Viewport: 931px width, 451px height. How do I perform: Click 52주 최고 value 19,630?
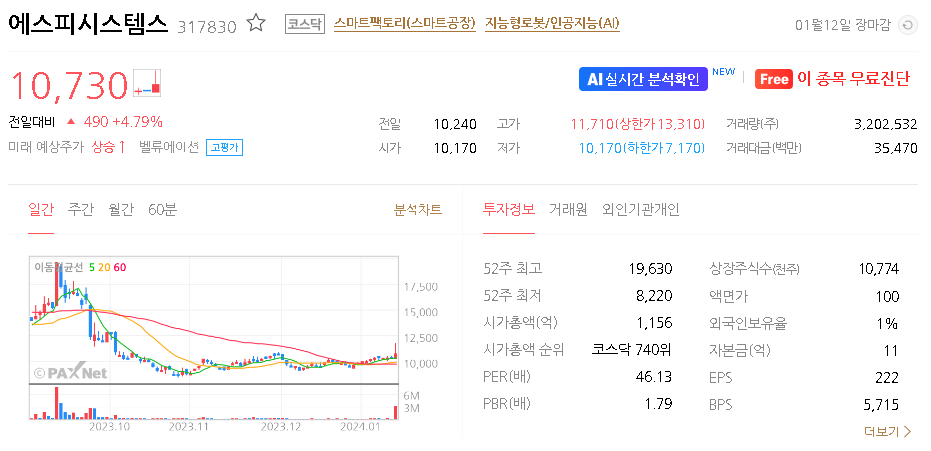click(651, 269)
